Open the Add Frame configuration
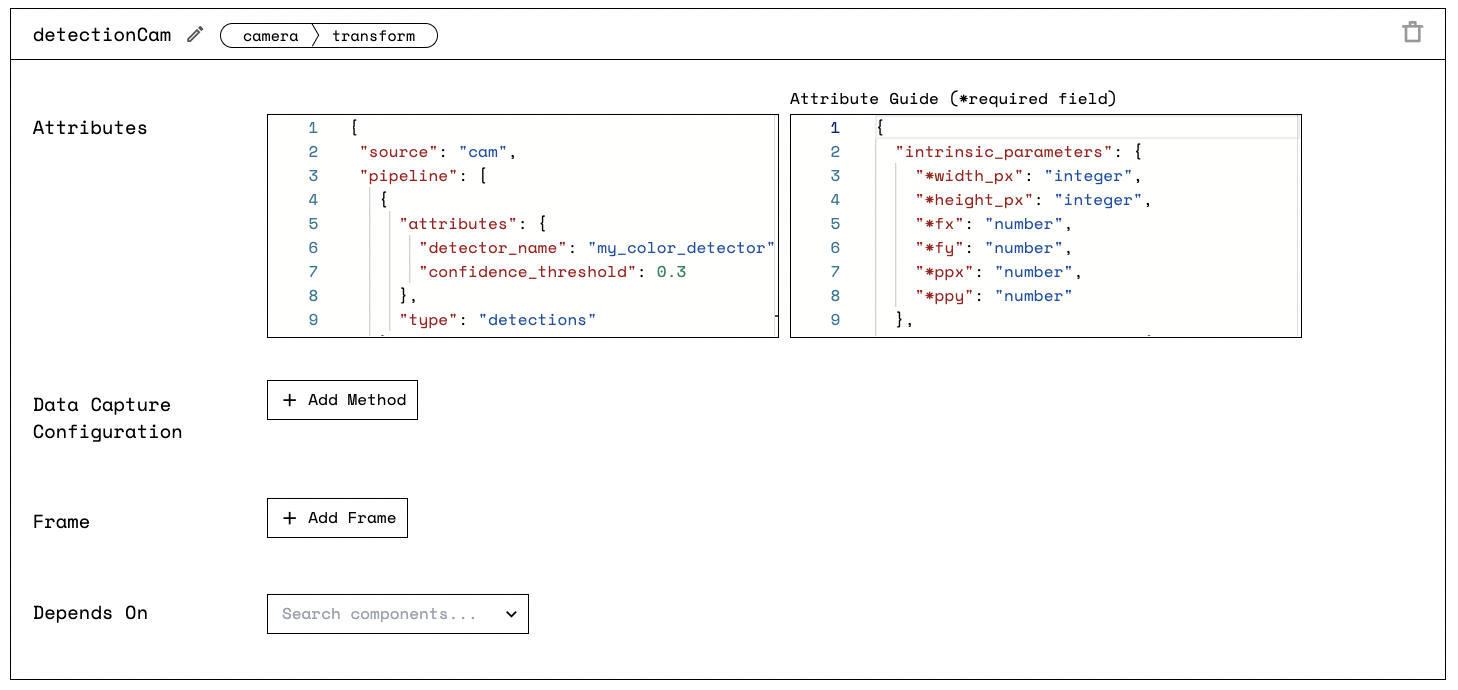Image resolution: width=1458 pixels, height=690 pixels. [337, 517]
